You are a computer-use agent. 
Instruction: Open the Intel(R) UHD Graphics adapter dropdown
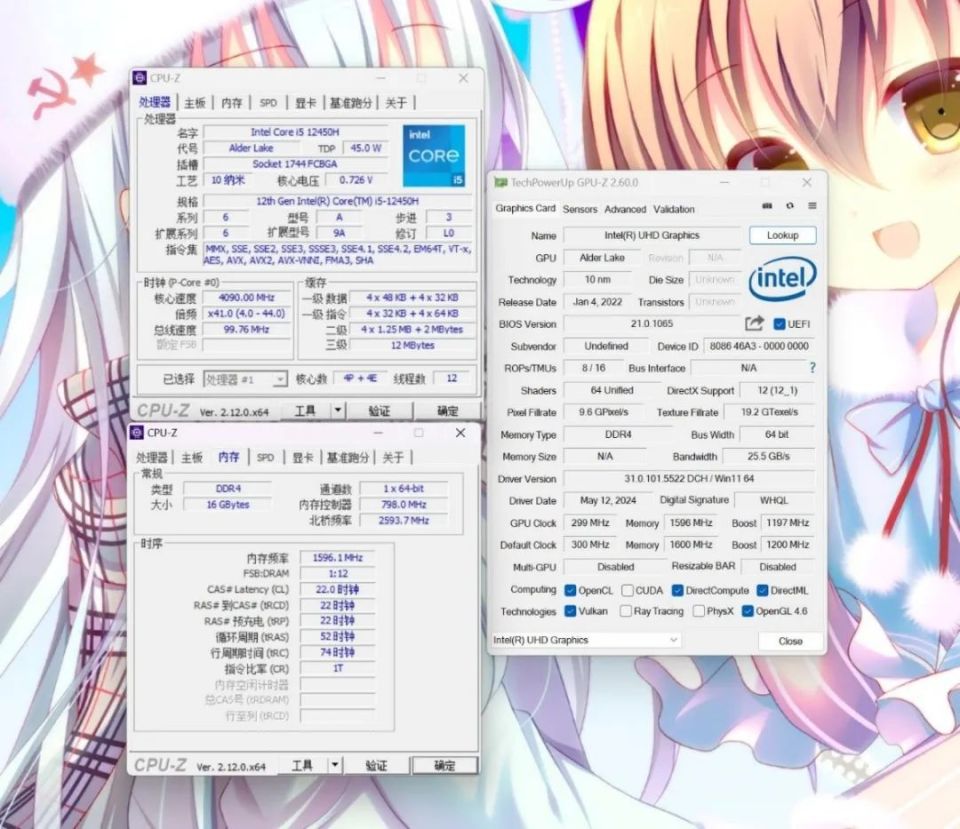(x=586, y=640)
